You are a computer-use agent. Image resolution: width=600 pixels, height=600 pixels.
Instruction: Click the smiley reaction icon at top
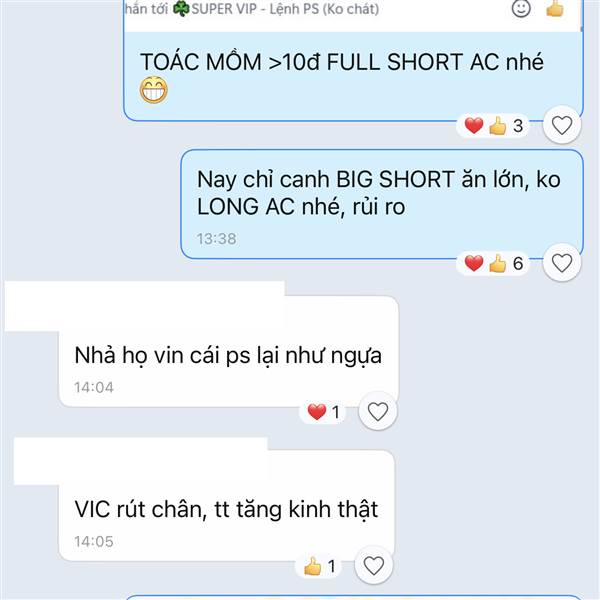tap(521, 8)
